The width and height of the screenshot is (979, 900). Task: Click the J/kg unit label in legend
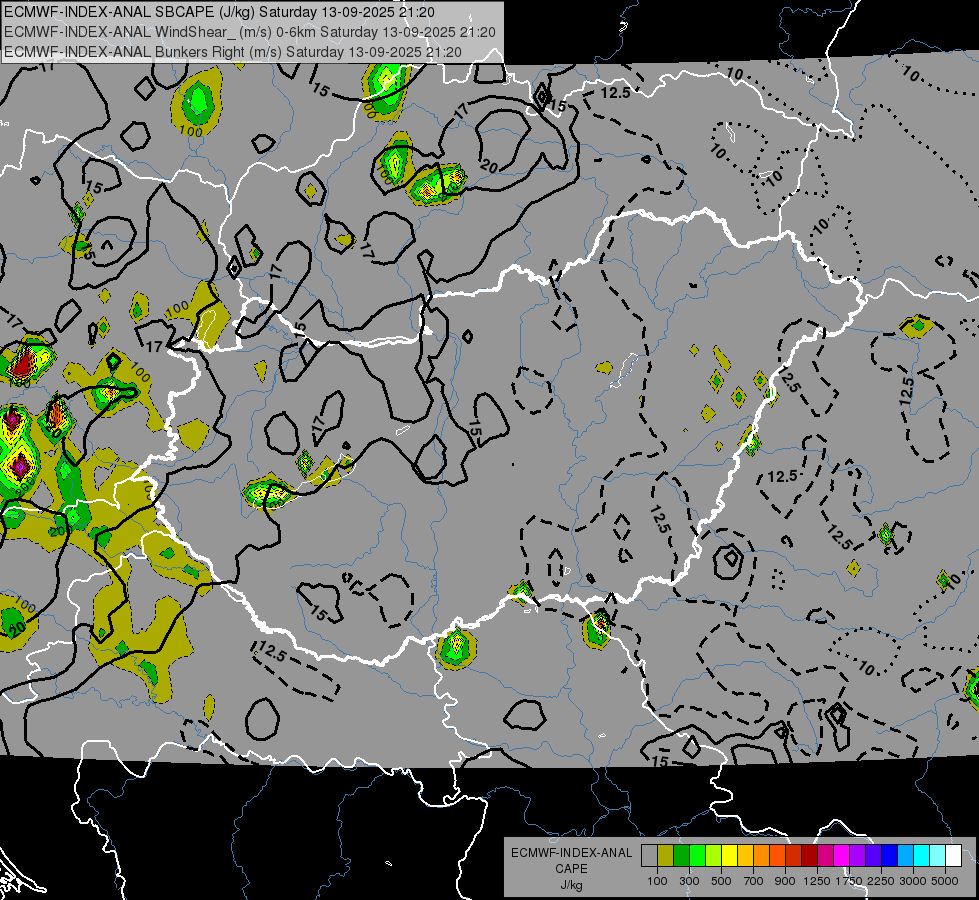click(571, 885)
